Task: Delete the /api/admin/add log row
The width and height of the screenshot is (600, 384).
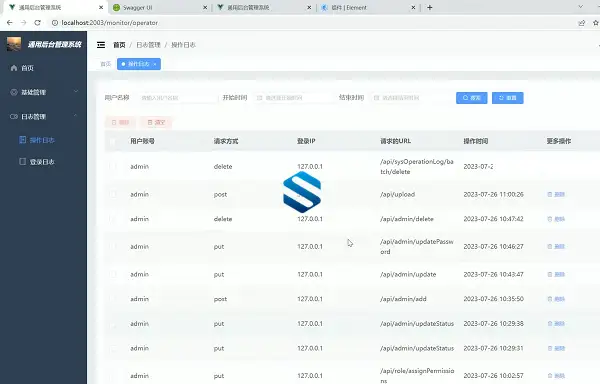Action: 556,299
